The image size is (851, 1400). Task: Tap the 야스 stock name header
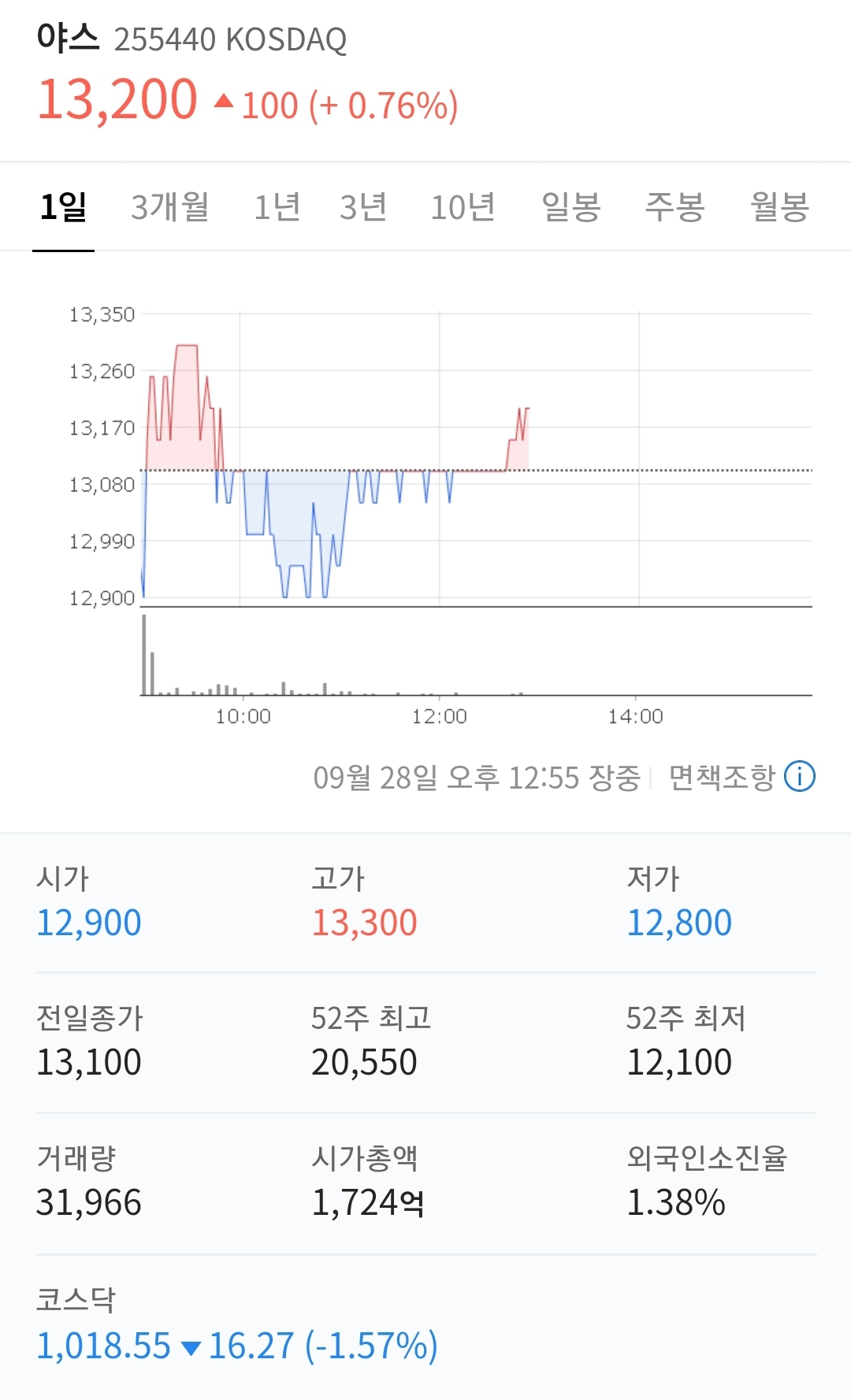click(x=69, y=38)
